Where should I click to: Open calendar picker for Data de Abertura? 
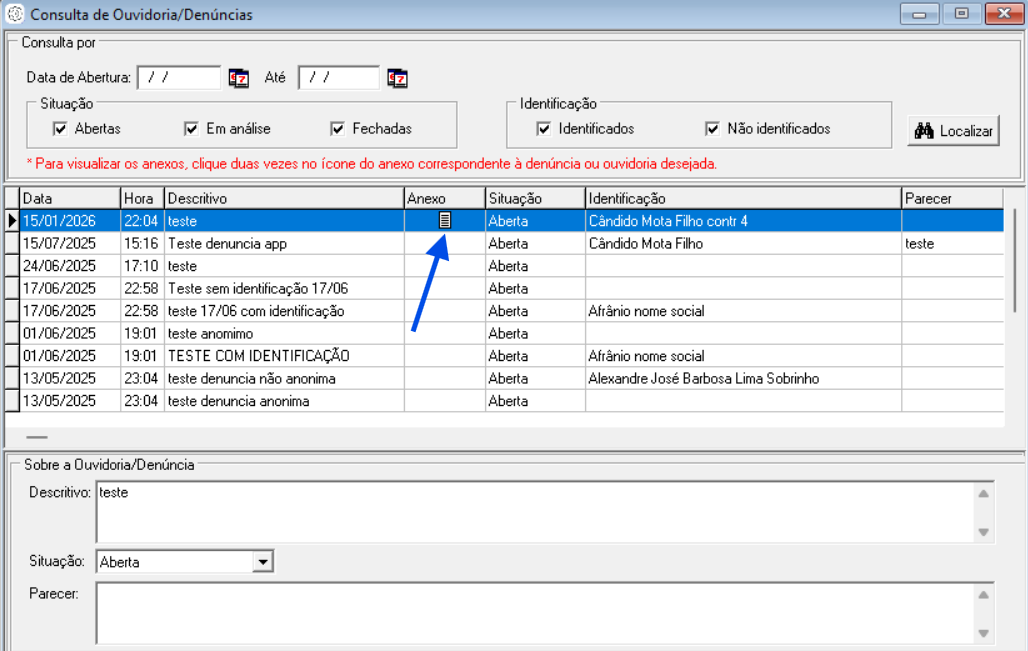coord(238,78)
